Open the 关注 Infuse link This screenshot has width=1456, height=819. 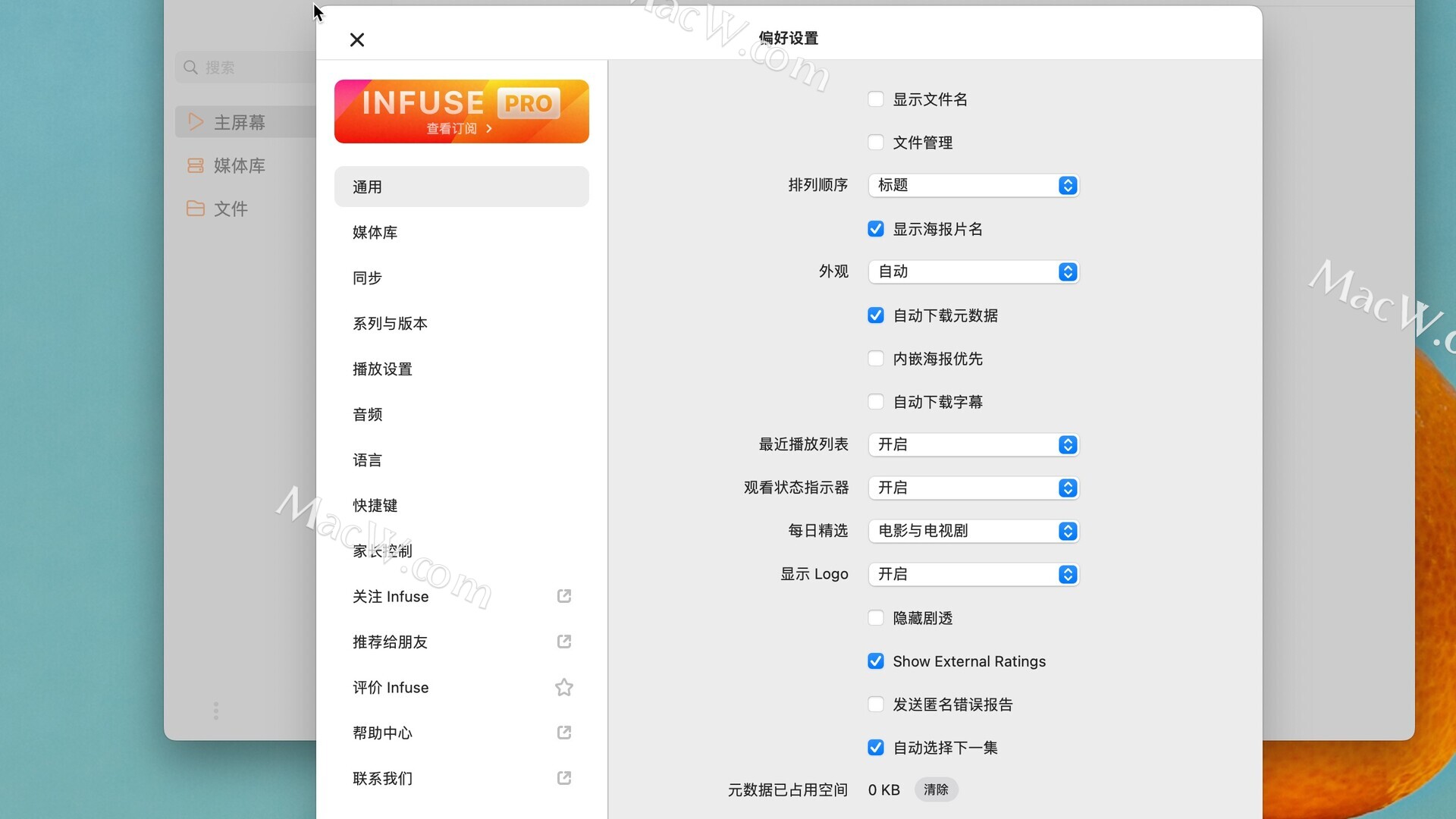click(461, 596)
